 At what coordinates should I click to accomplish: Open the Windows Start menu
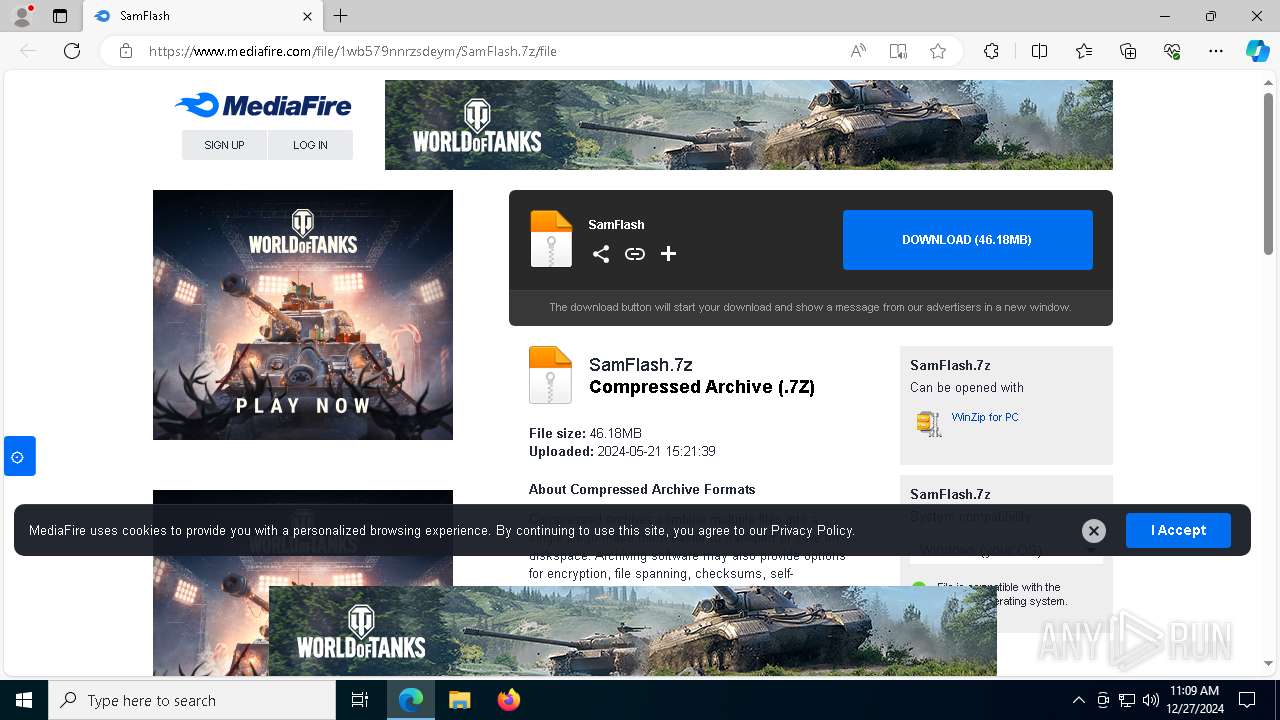pos(24,700)
